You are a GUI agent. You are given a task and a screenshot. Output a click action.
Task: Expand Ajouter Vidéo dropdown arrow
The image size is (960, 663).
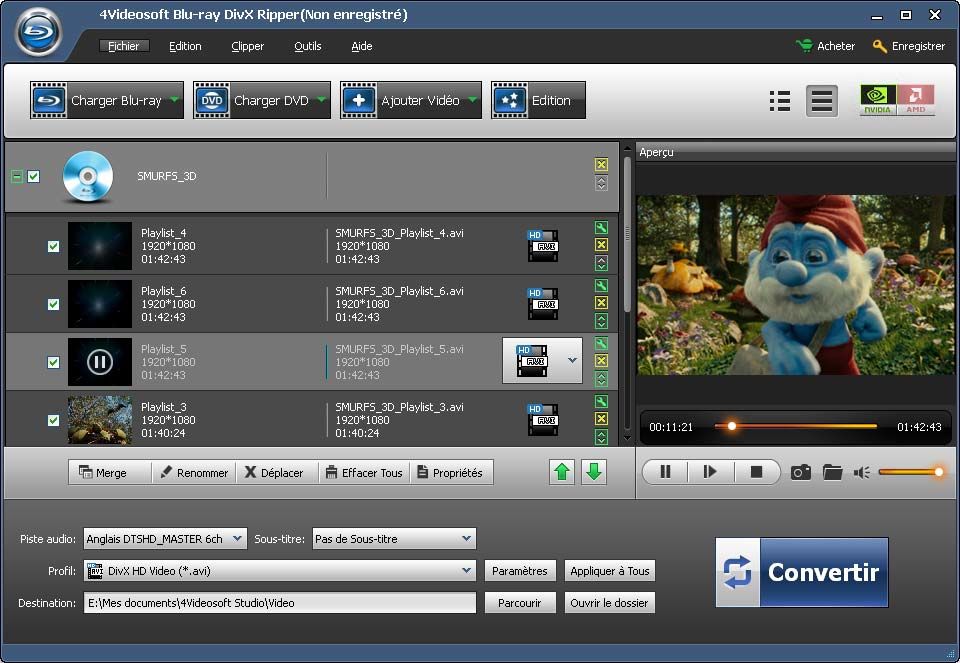(x=473, y=100)
